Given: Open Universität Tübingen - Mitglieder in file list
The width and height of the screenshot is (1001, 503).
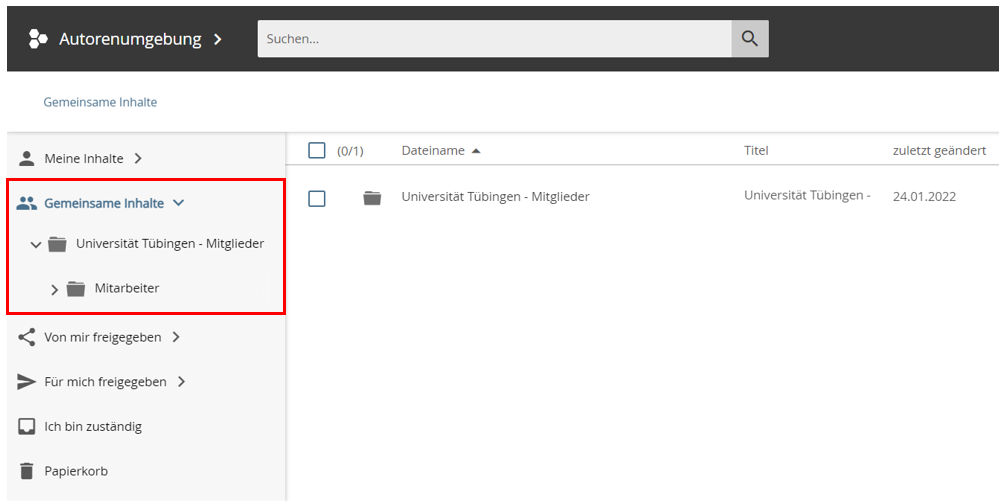Looking at the screenshot, I should pyautogui.click(x=495, y=197).
